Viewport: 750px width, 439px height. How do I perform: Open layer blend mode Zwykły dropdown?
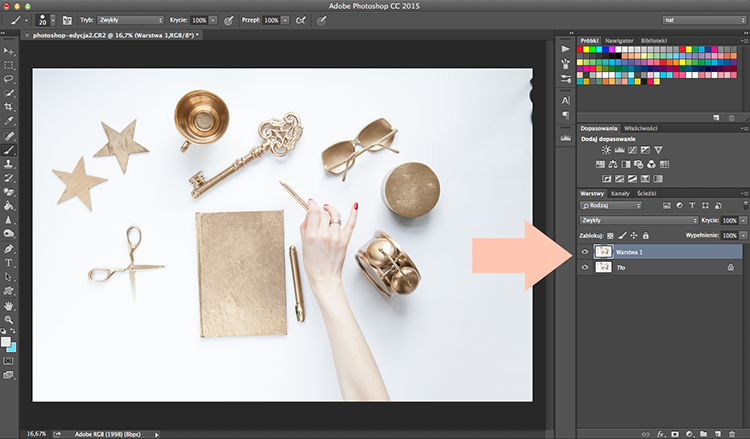639,220
